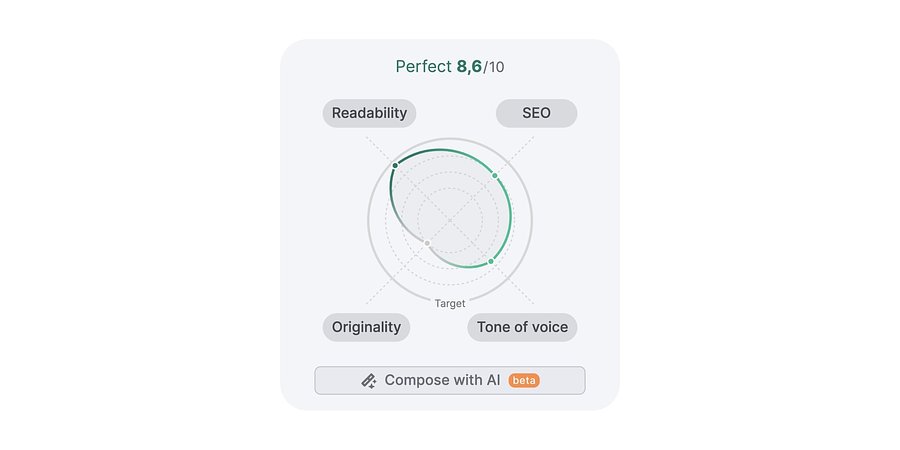
Task: Click the center point of the radar chart
Action: tap(450, 220)
